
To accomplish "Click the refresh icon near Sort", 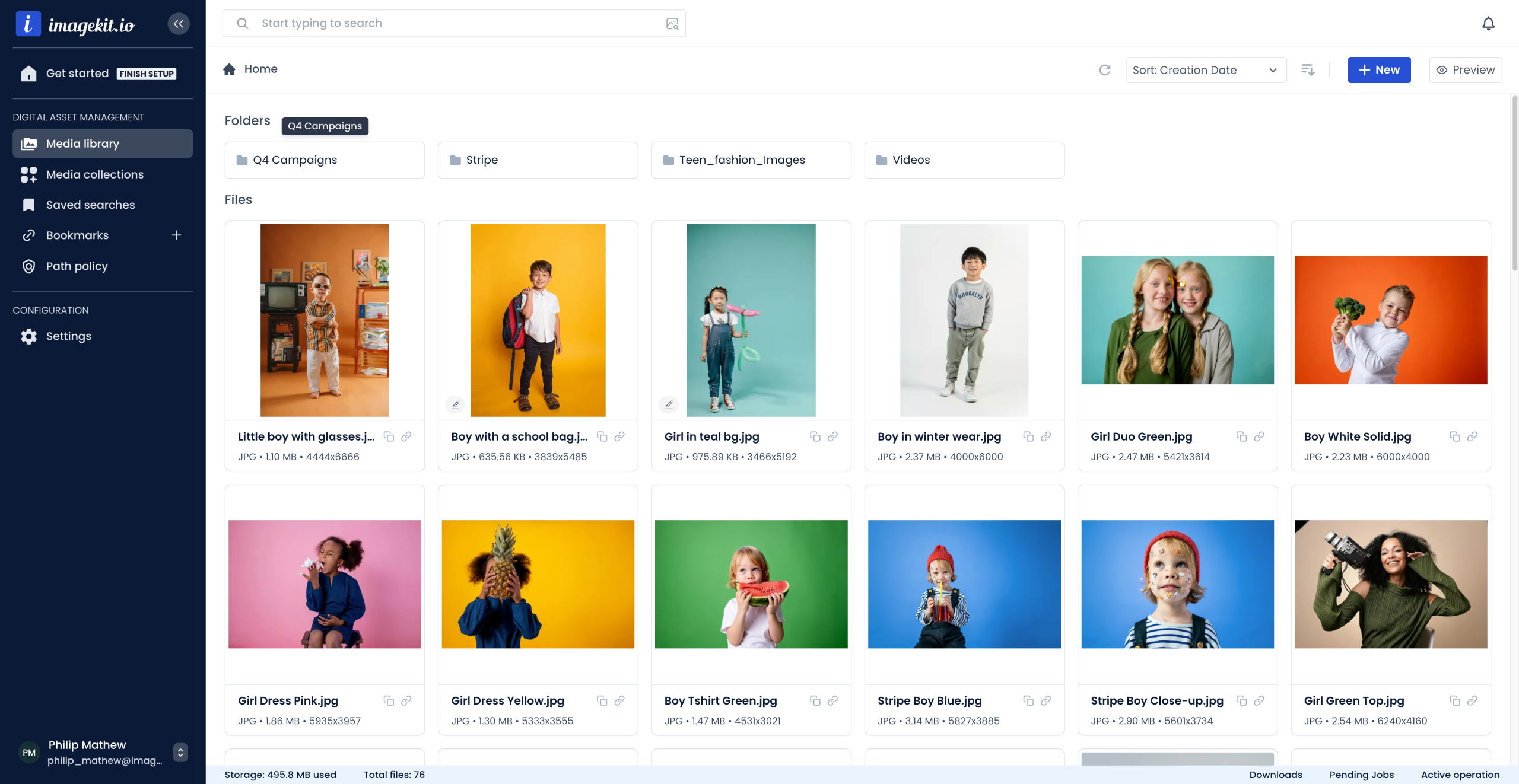I will point(1104,70).
